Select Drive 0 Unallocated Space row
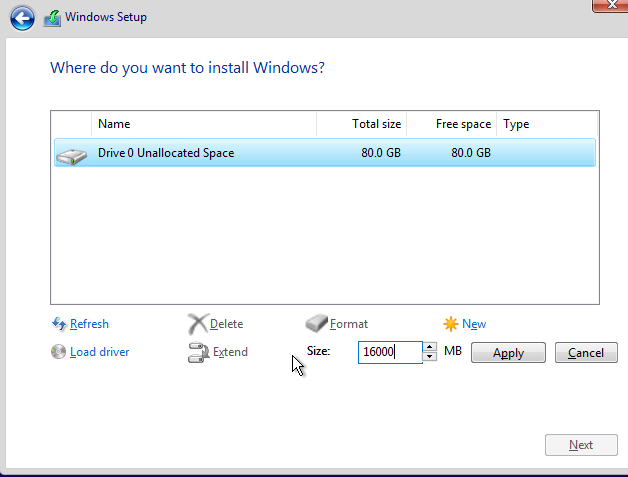This screenshot has width=628, height=477. [325, 153]
